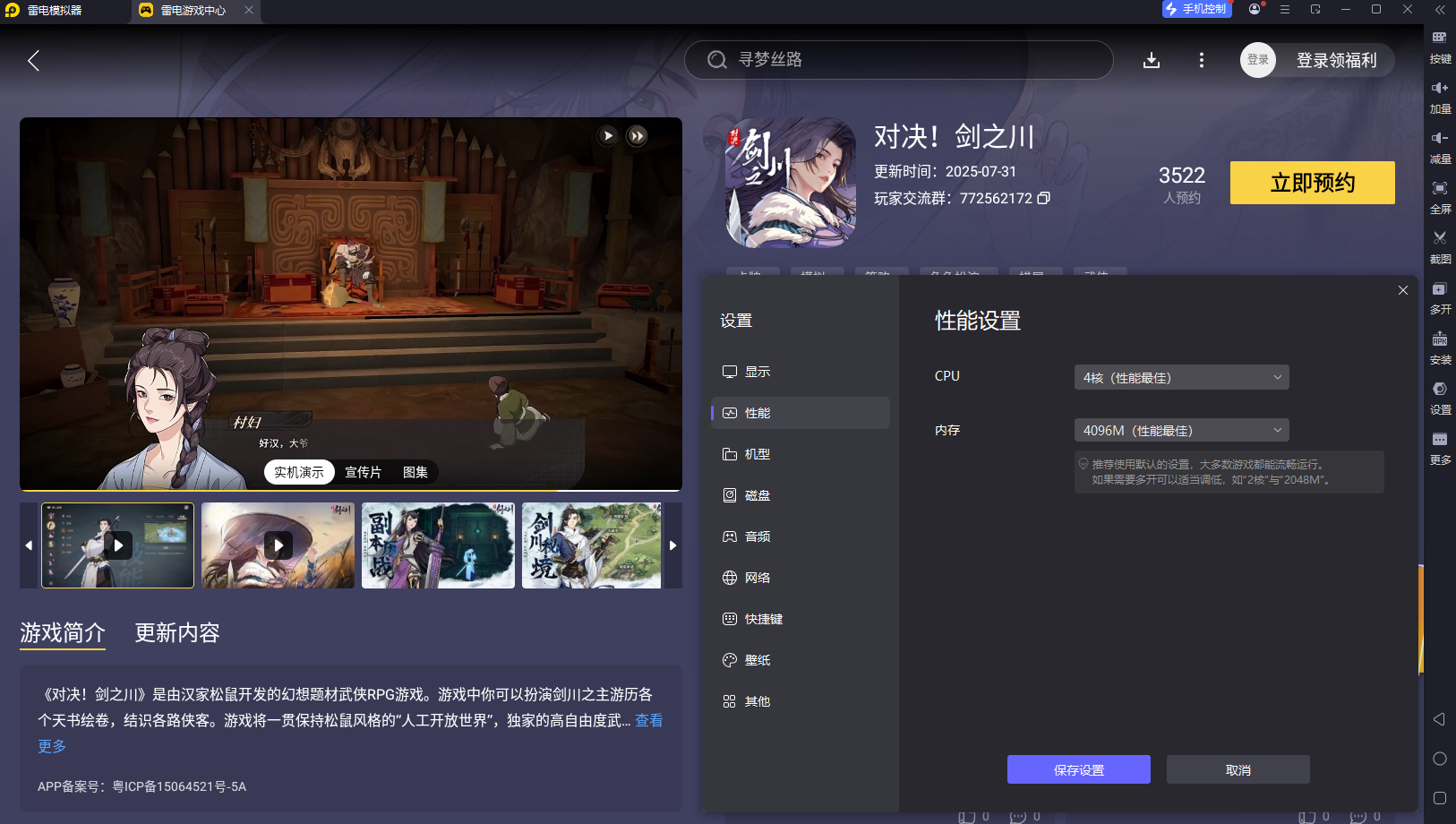Copy the player group number 772562172
The height and width of the screenshot is (824, 1456).
[1043, 198]
